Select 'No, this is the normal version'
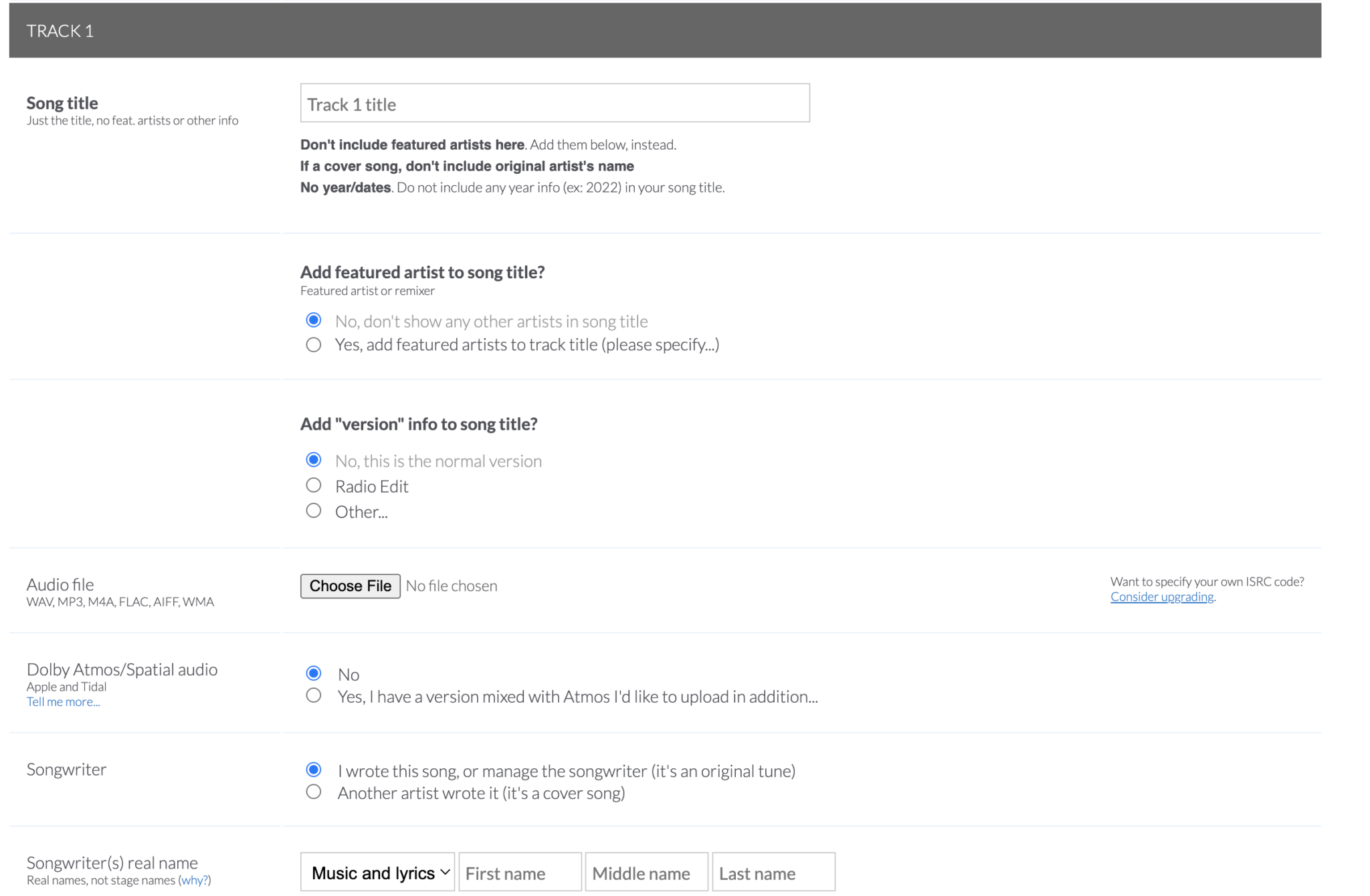The image size is (1370, 896). tap(313, 460)
